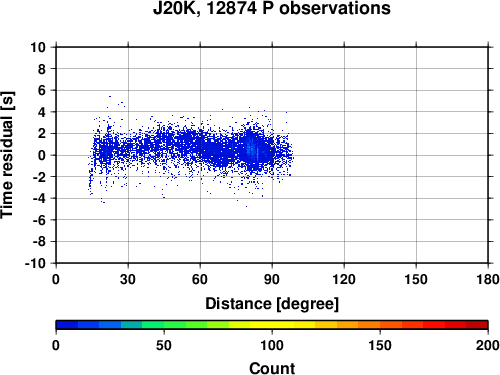Click the x-axis tick label 180
Screen dimensions: 500x375
[x=487, y=279]
